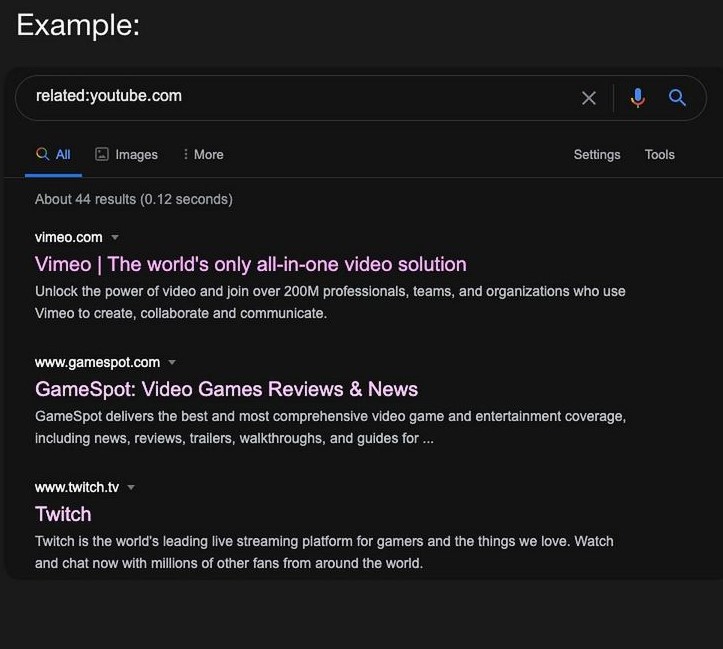Submit search with the magnifying glass icon
723x649 pixels.
coord(677,97)
